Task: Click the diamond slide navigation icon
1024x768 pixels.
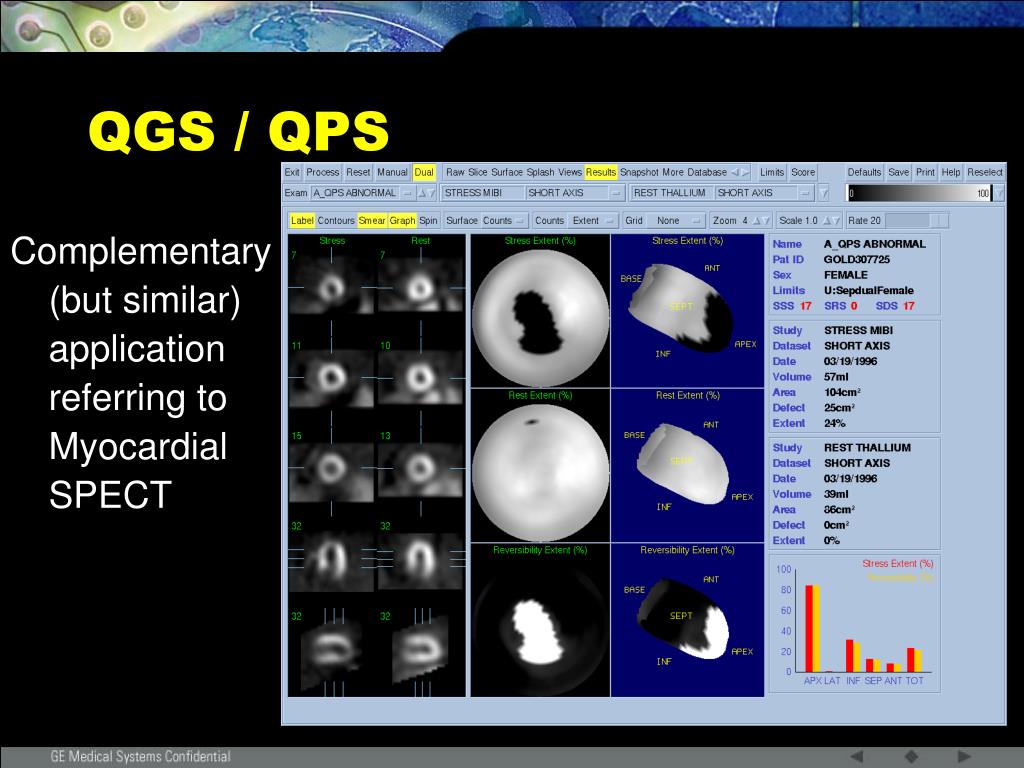Action: [x=911, y=756]
